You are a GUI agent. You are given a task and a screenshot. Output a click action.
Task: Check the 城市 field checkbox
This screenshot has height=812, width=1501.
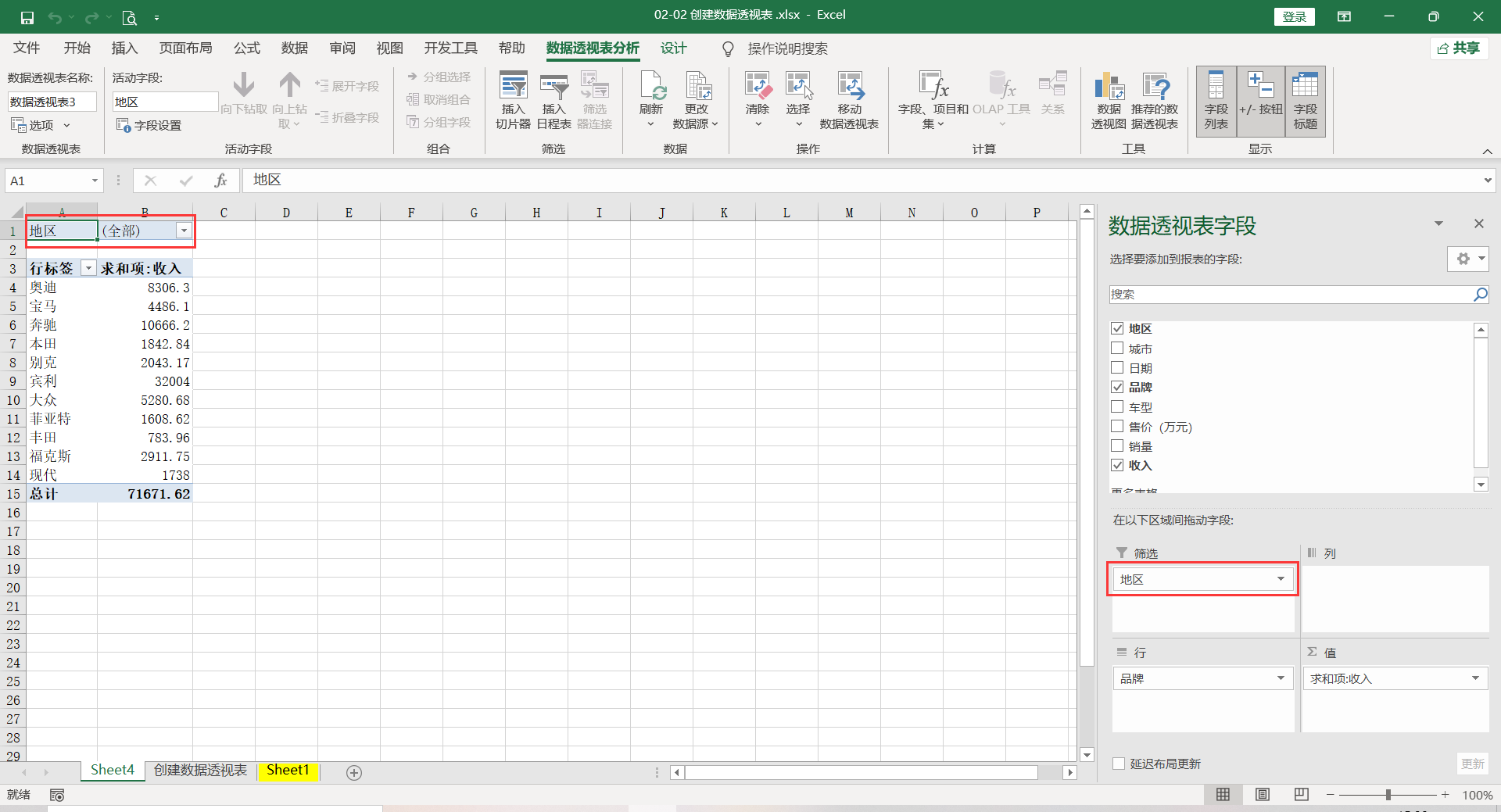point(1117,349)
